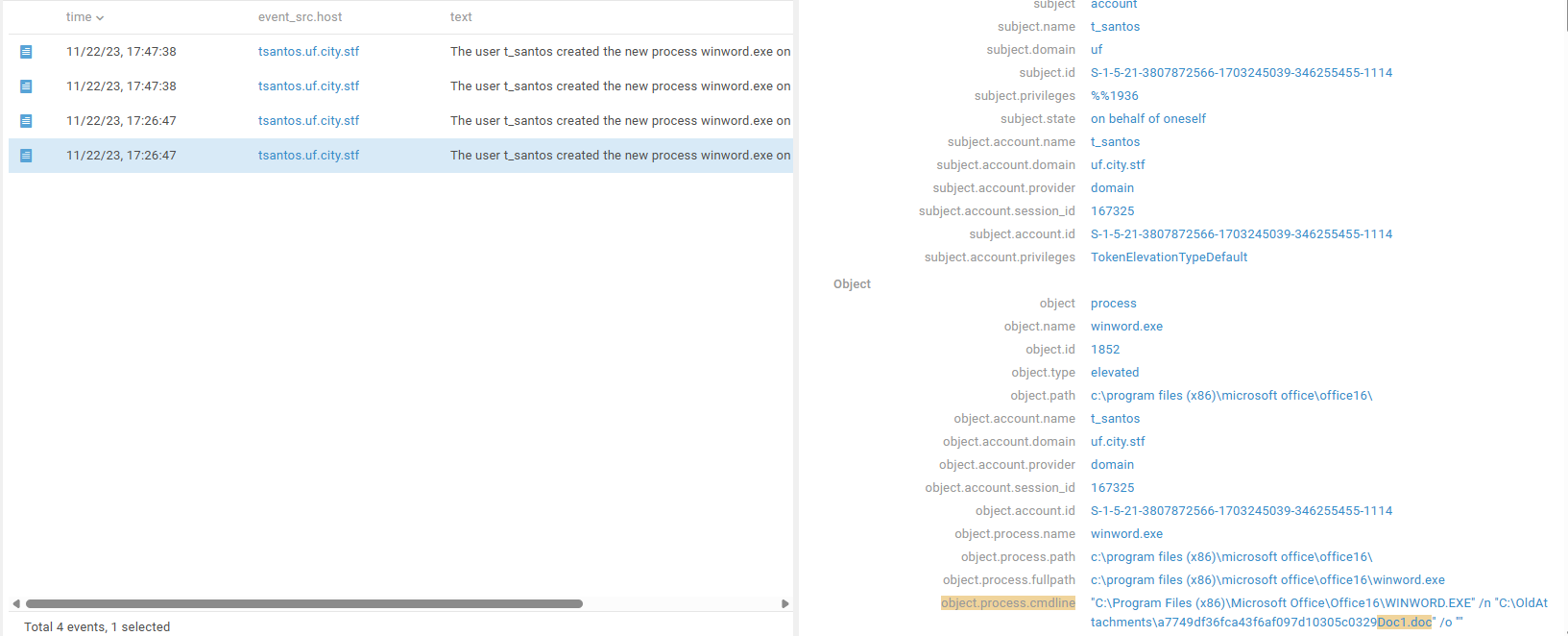
Task: Toggle sort arrow beside the time column
Action: [100, 18]
